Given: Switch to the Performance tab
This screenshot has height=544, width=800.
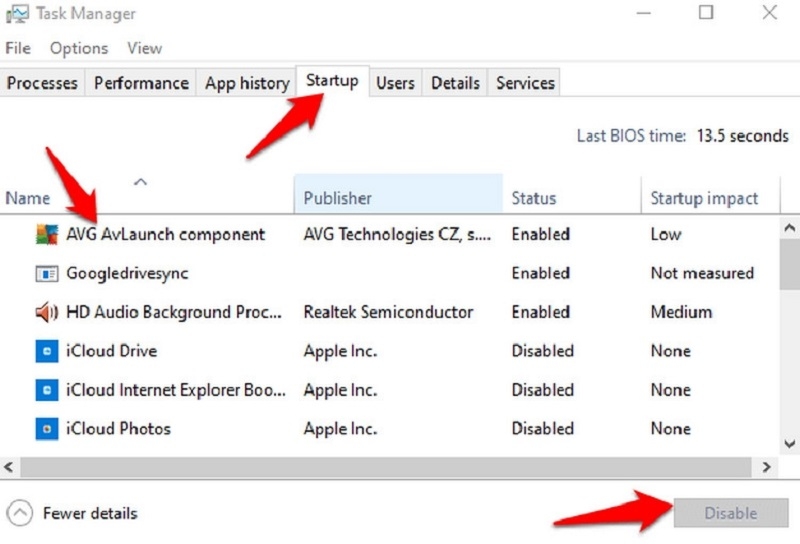Looking at the screenshot, I should pos(141,83).
